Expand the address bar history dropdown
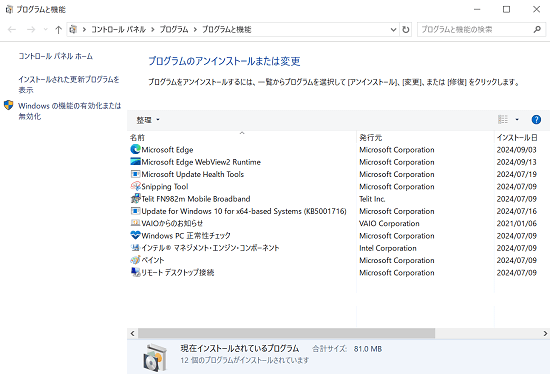Image resolution: width=550 pixels, height=374 pixels. (x=393, y=29)
